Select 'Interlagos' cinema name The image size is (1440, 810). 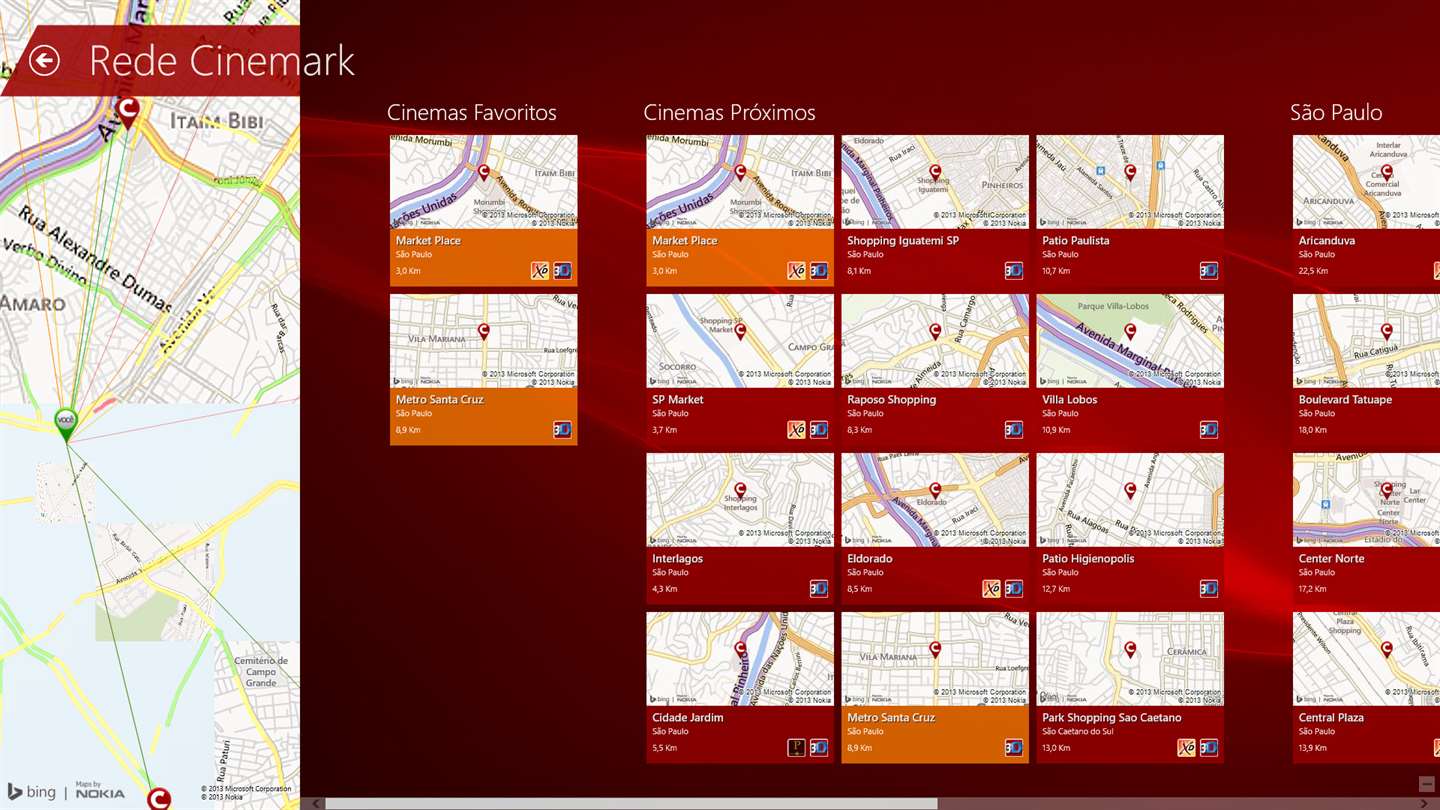click(677, 559)
